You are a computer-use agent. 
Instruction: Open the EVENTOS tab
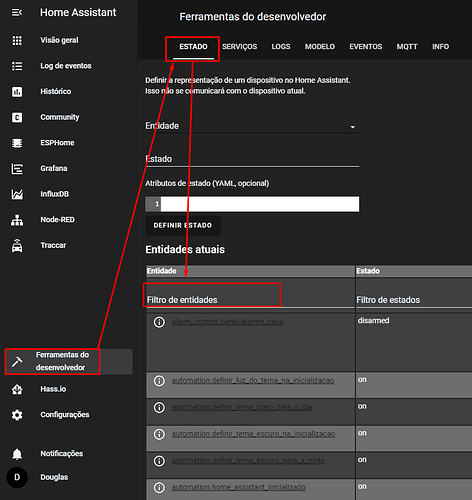click(x=365, y=47)
